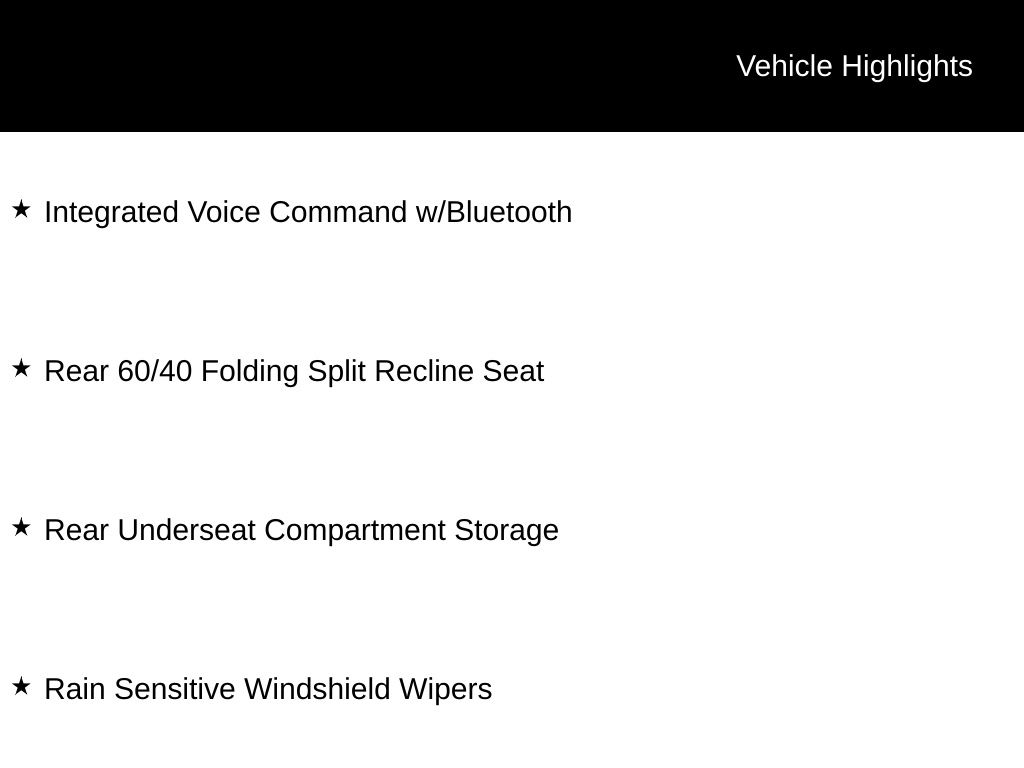Click the empty black header banner area
The image size is (1024, 768).
[x=350, y=66]
